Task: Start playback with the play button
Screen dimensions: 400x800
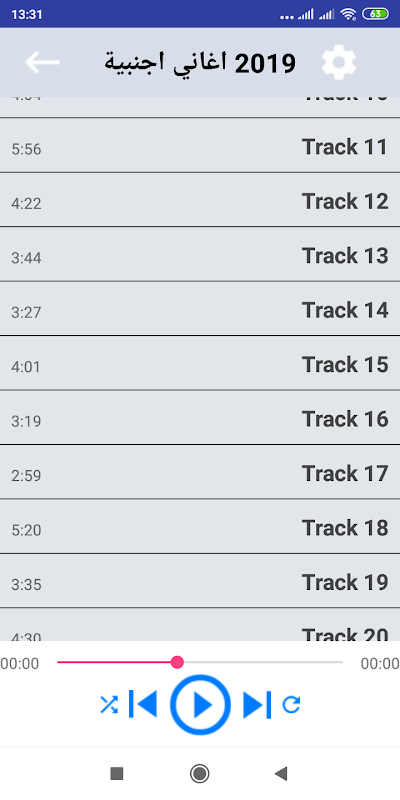Action: [200, 705]
